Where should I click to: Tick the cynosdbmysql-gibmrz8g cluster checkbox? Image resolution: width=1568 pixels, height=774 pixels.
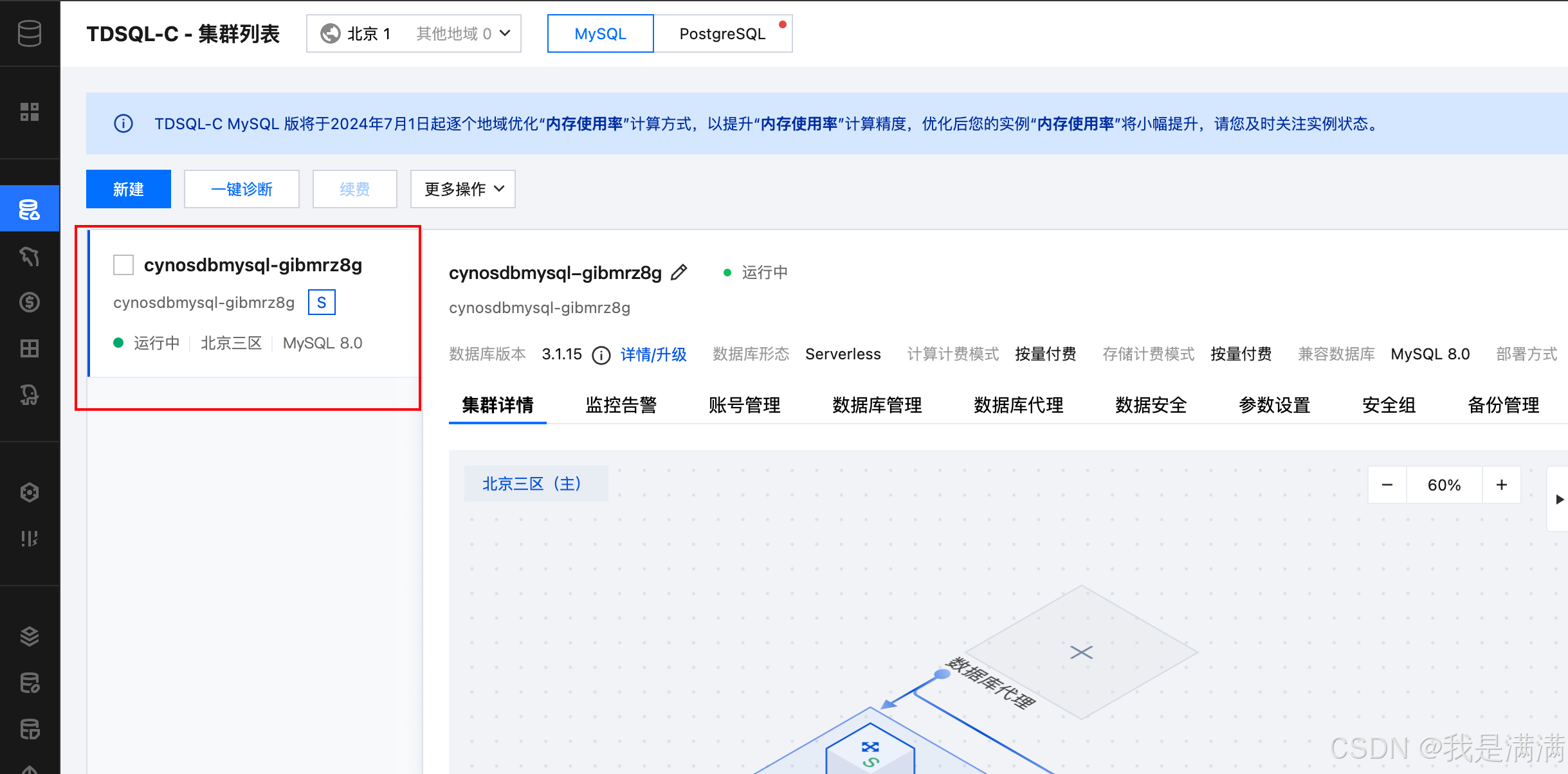point(123,265)
